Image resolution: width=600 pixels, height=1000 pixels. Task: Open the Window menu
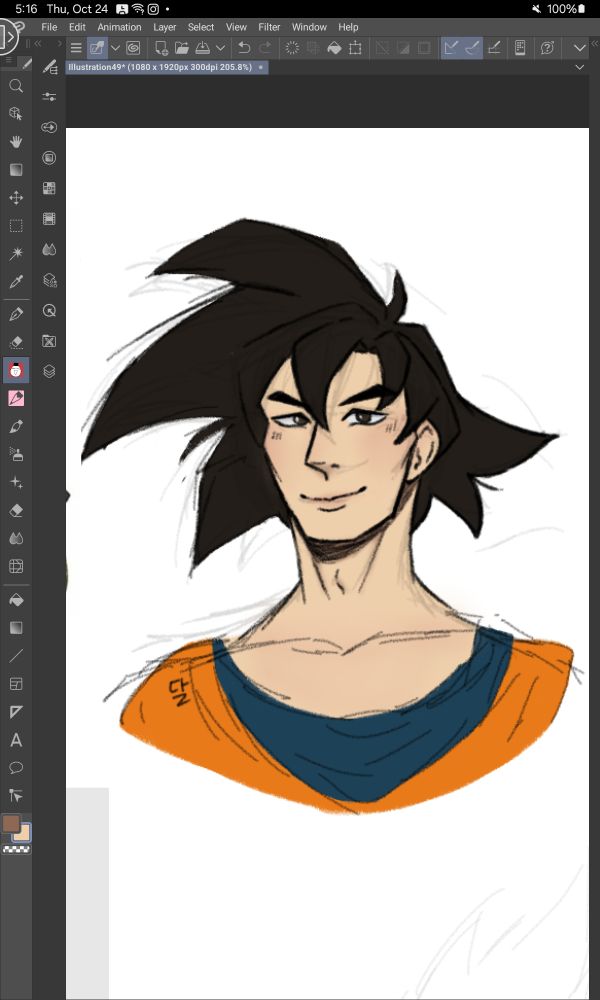pyautogui.click(x=309, y=27)
